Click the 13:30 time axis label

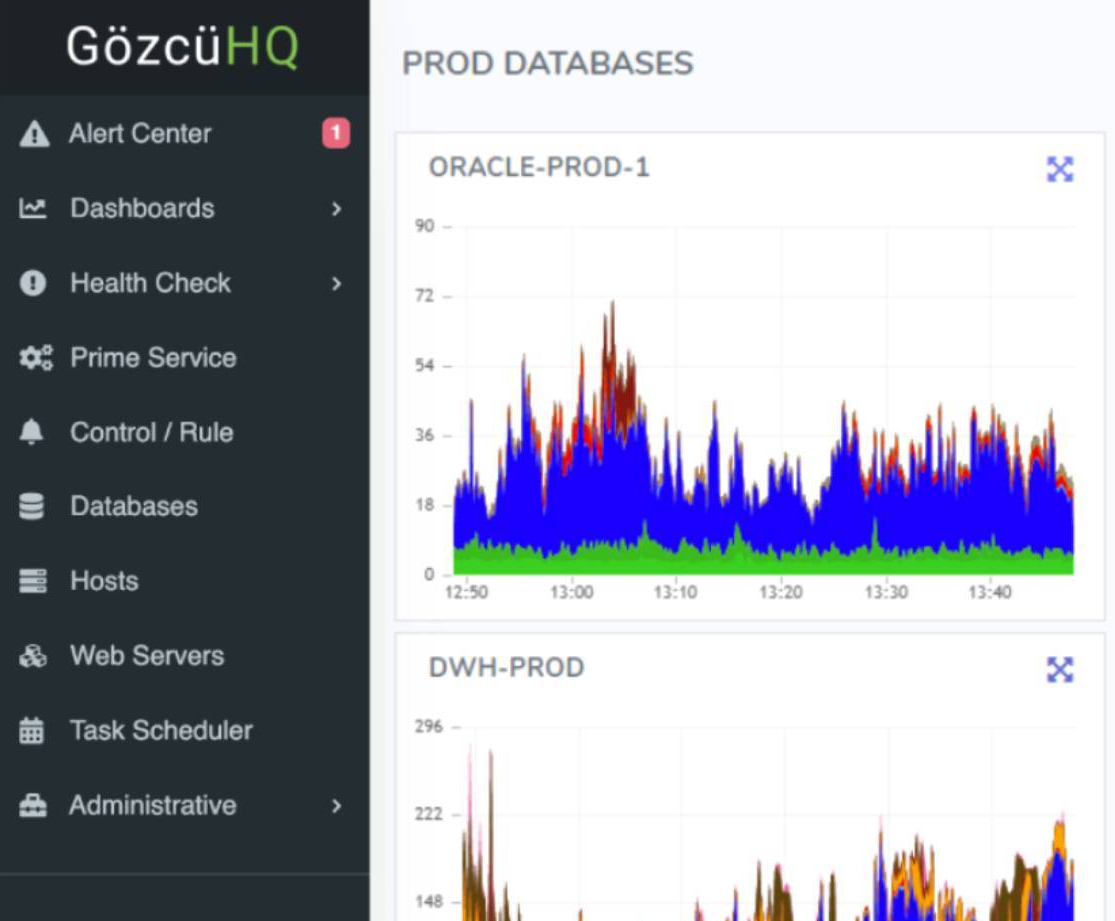(x=886, y=592)
